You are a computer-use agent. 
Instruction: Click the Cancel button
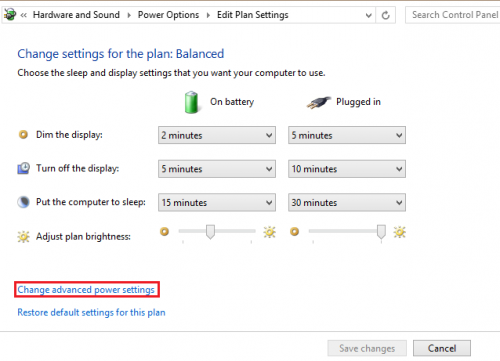coord(442,348)
